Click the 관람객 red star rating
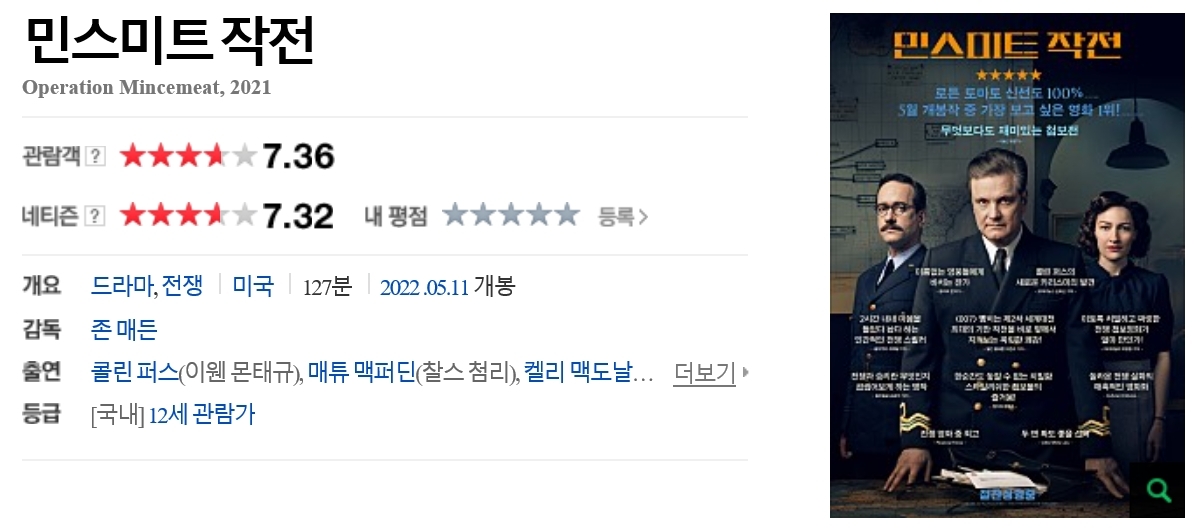Viewport: 1200px width, 531px height. [188, 156]
